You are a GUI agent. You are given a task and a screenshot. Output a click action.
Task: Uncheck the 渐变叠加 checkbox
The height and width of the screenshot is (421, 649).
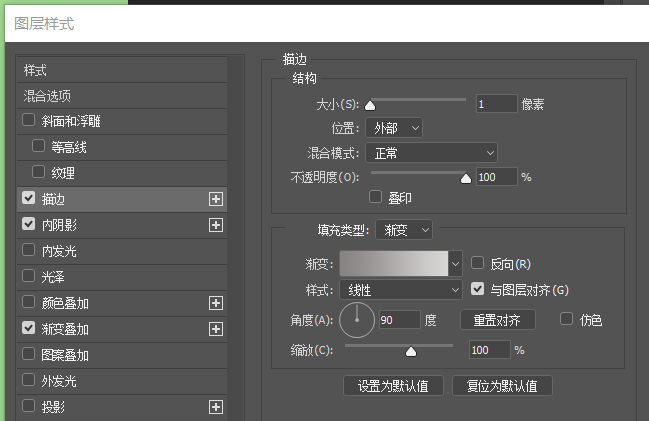coord(29,328)
